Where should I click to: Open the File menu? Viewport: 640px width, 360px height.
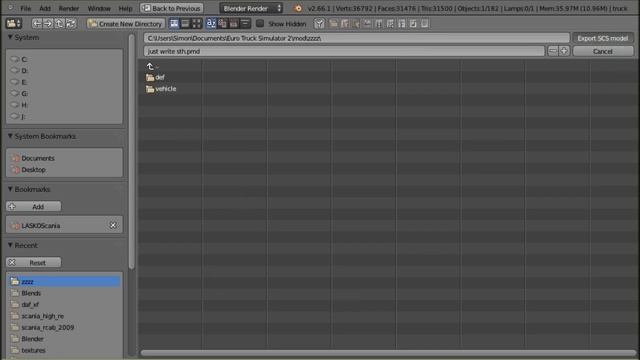pos(26,8)
